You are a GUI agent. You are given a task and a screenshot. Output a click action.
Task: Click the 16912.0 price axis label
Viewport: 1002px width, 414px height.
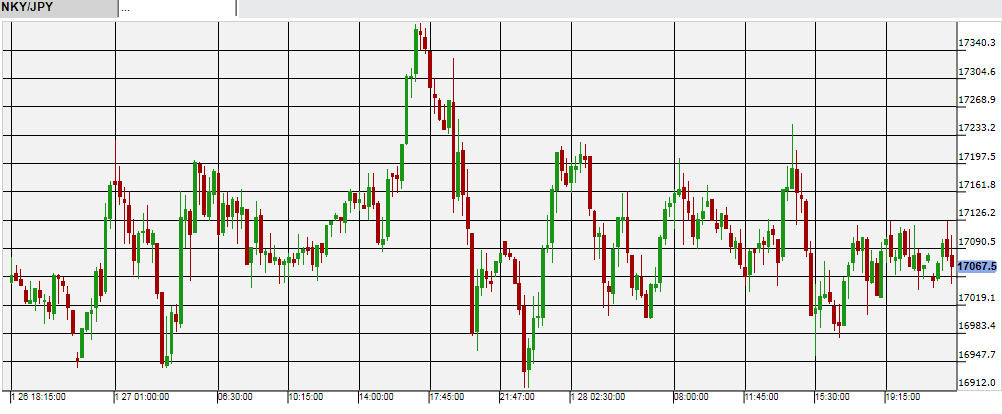point(977,382)
